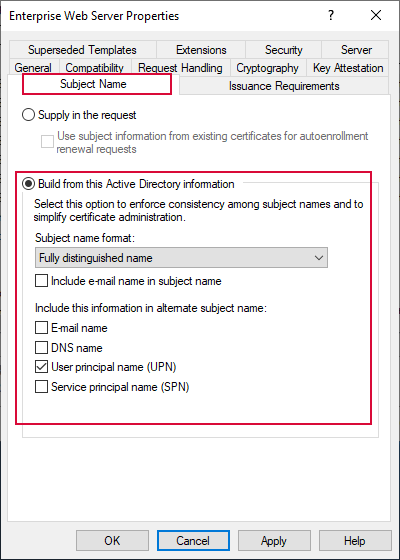Switch to the Superseded Templates tab
This screenshot has height=560, width=400.
coord(82,50)
